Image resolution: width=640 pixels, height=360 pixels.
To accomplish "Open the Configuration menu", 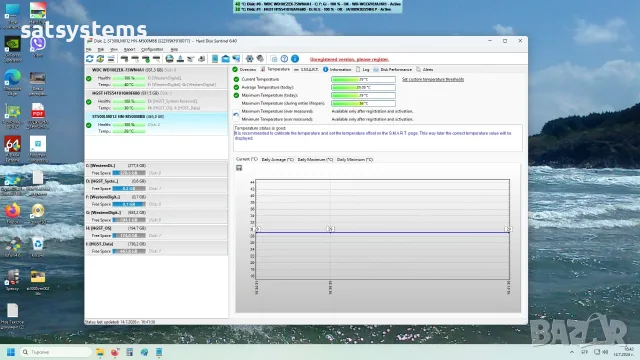I will coord(152,49).
